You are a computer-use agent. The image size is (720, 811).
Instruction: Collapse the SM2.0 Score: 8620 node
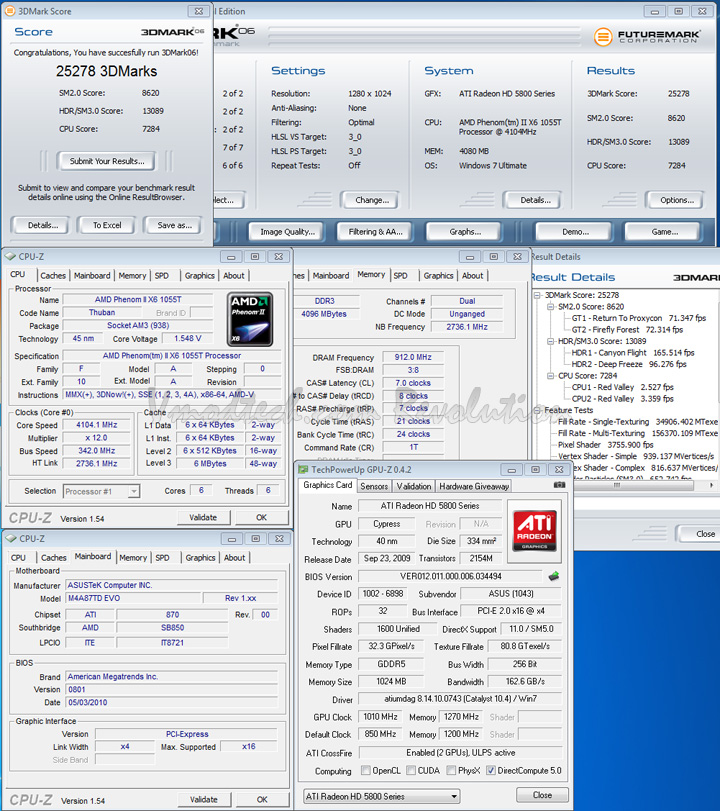(550, 307)
